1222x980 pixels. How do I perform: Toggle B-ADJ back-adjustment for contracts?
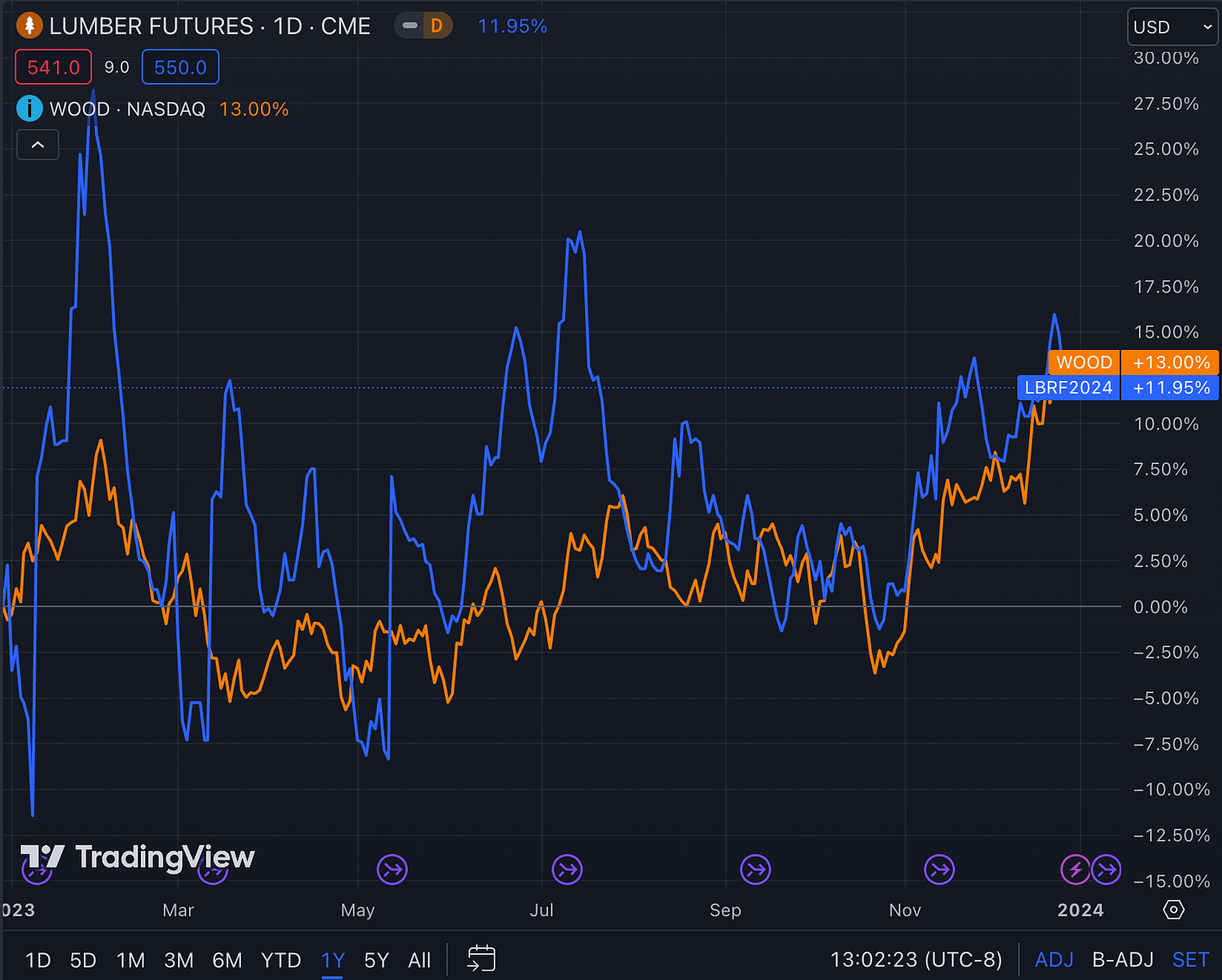[1122, 960]
